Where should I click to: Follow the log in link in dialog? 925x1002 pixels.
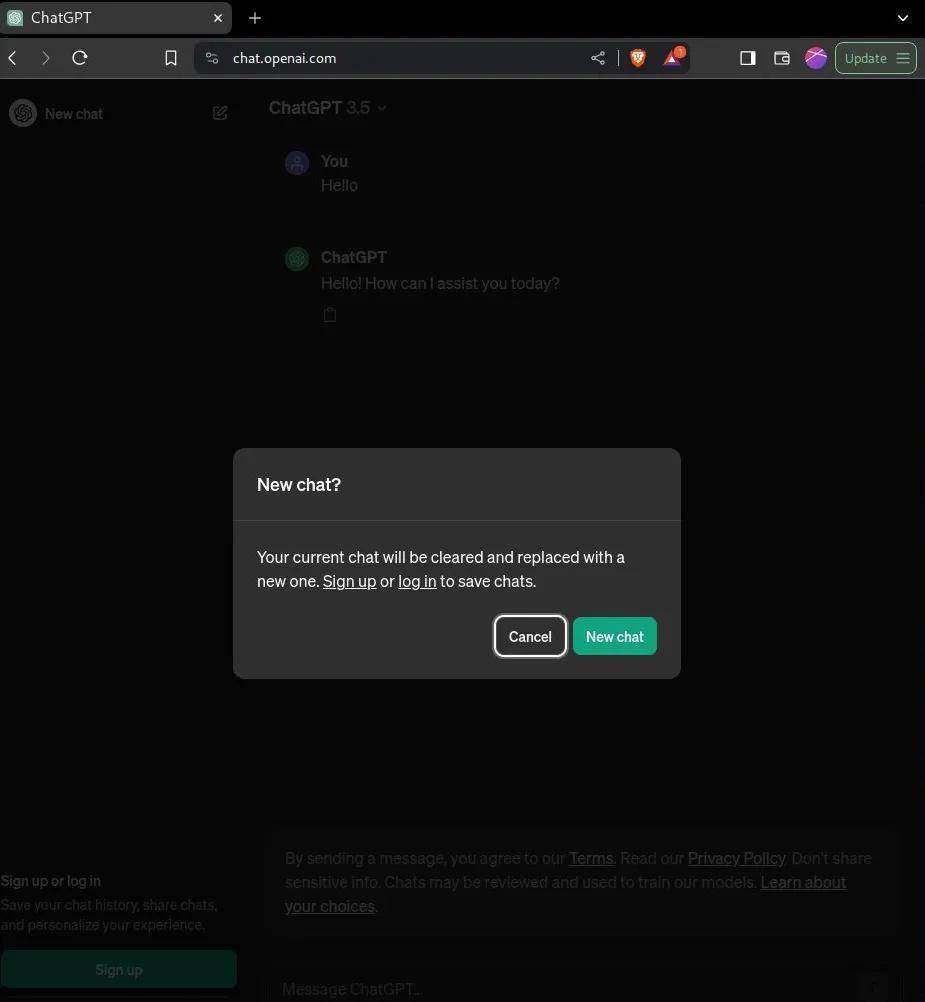417,582
